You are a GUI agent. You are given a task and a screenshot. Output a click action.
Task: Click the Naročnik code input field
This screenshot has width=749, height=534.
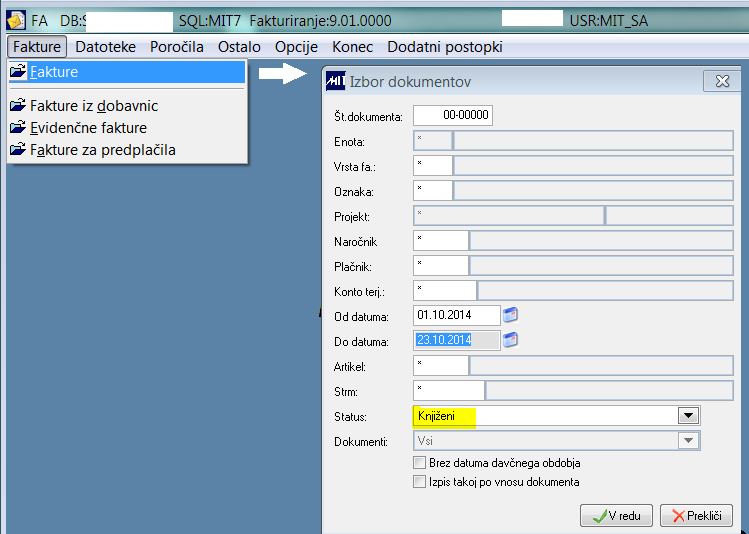[440, 240]
